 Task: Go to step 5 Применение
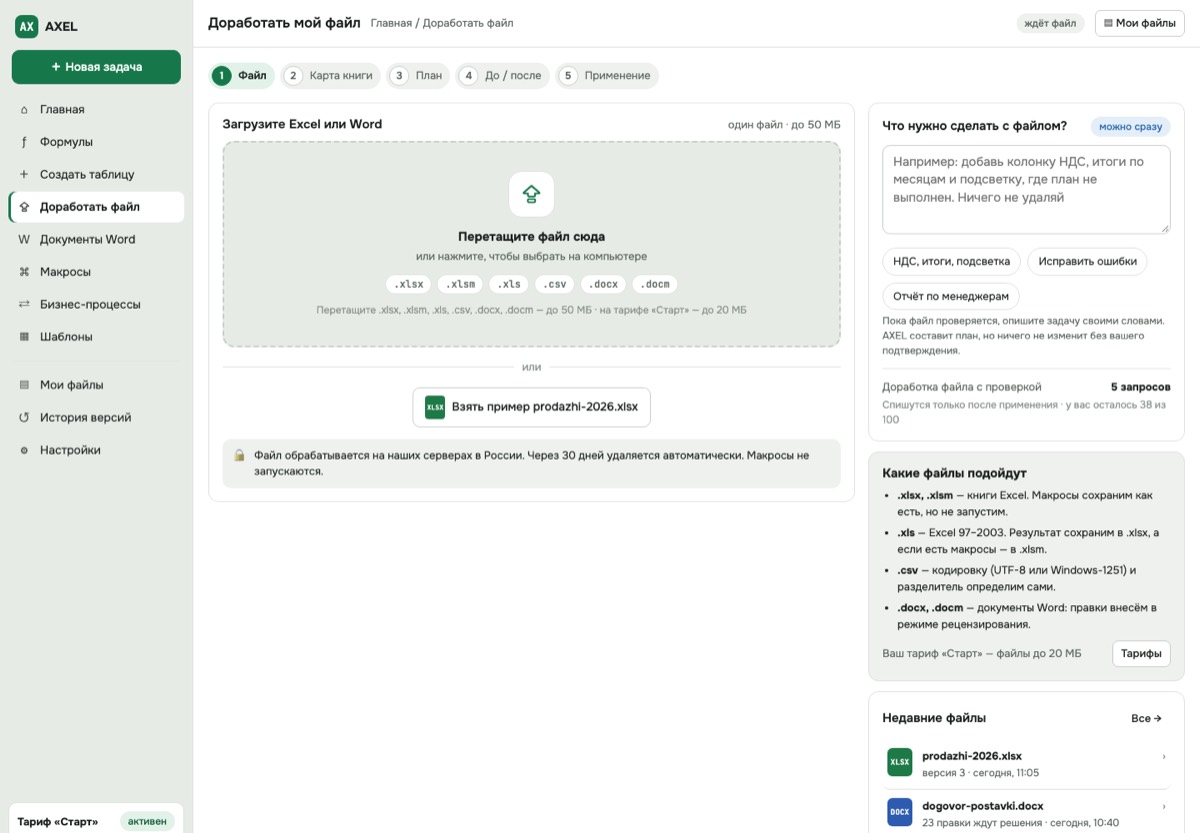pos(607,75)
